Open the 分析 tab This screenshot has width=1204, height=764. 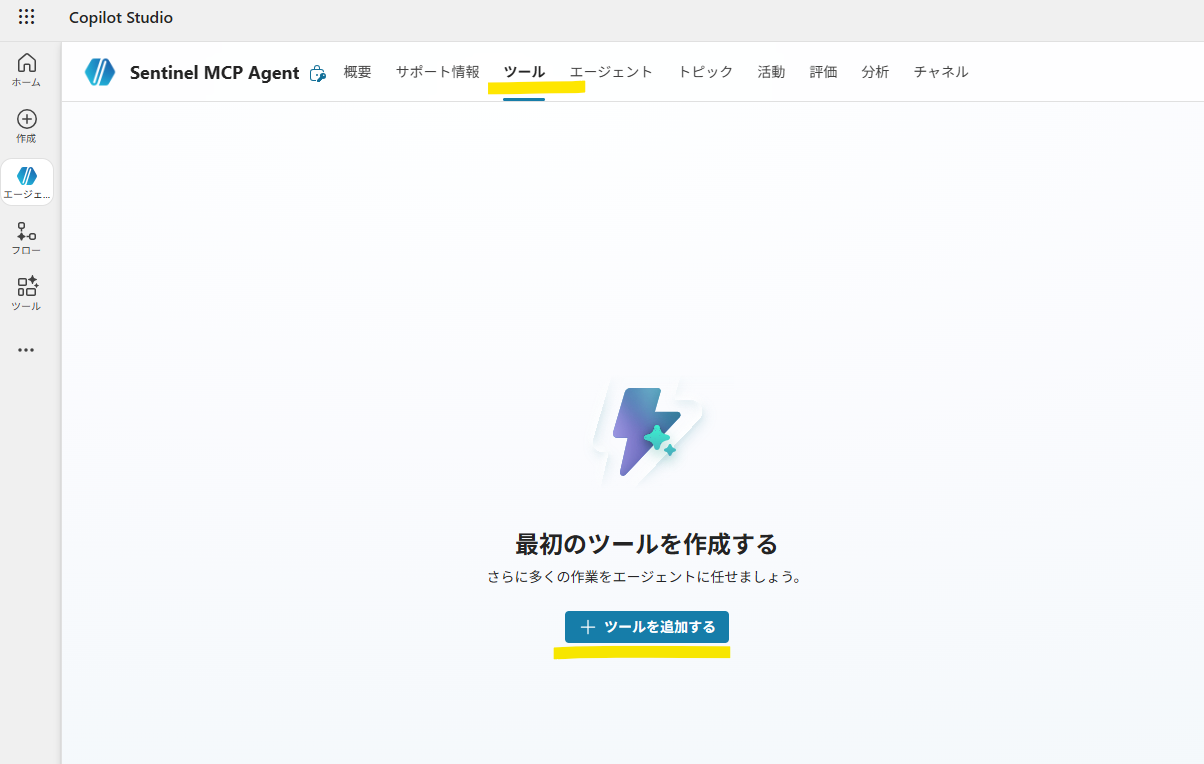click(x=875, y=72)
